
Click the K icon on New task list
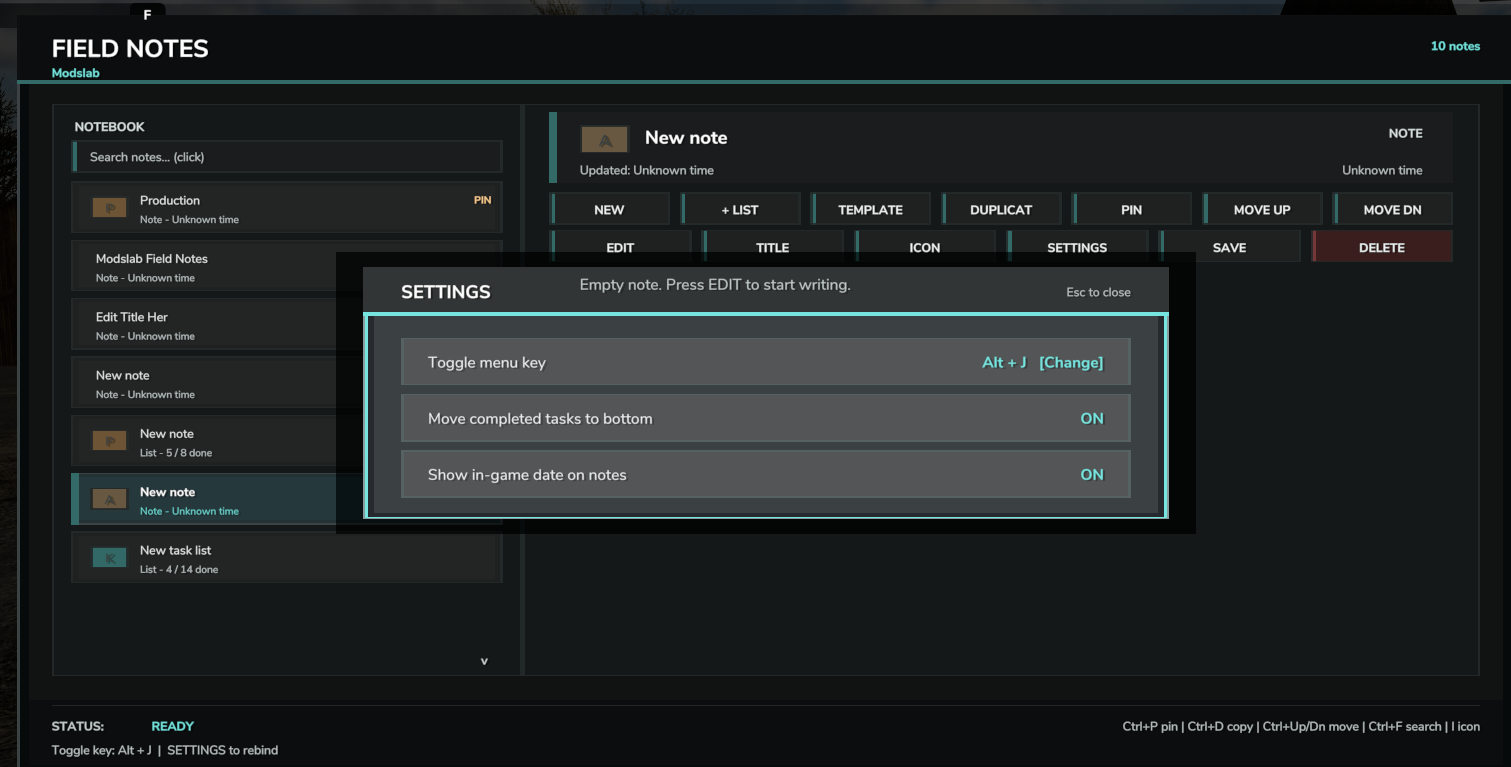[x=110, y=558]
